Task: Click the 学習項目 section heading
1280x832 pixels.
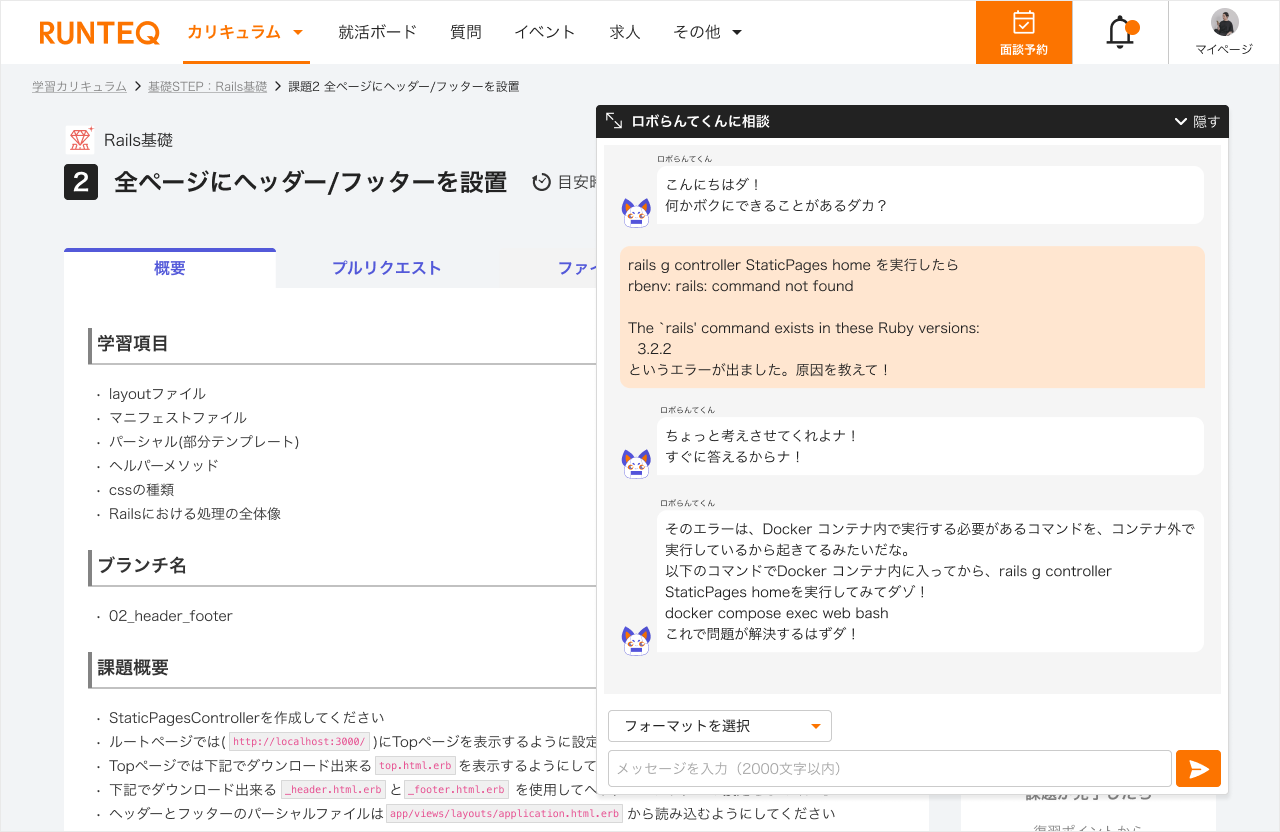Action: (133, 344)
